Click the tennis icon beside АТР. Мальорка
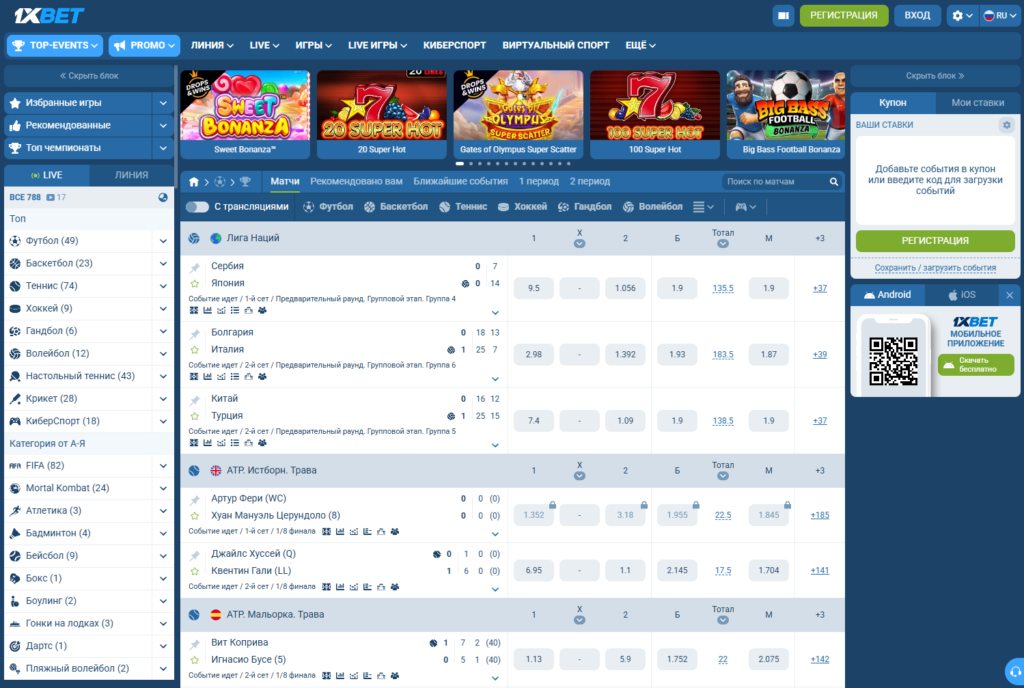The image size is (1024, 688). [194, 615]
